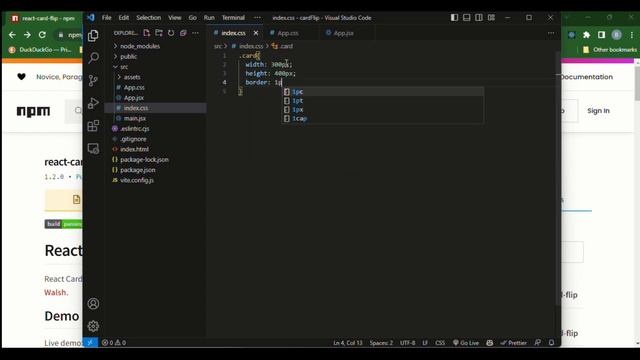Open main.jsx in file tree
Viewport: 640px width, 360px height.
coord(135,118)
